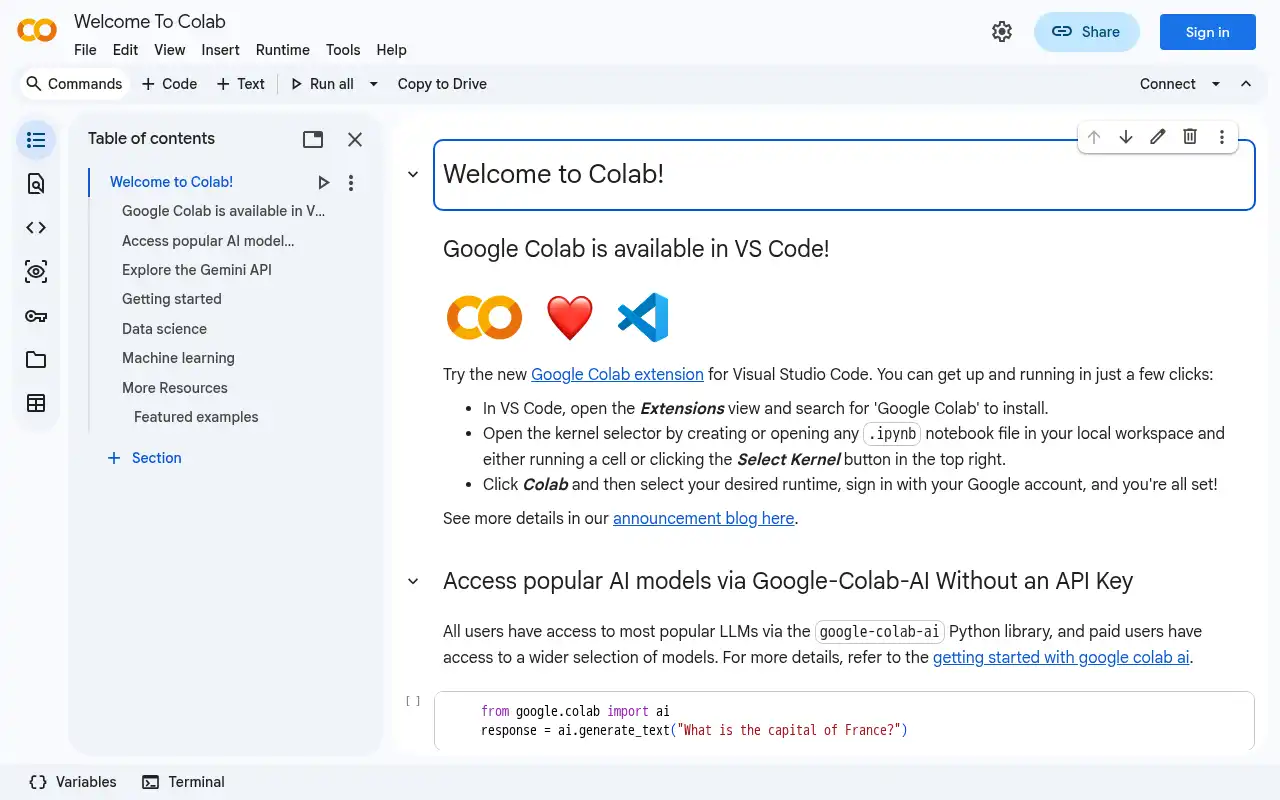Viewport: 1280px width, 800px height.
Task: Open table of contents in new tab icon
Action: tap(313, 139)
